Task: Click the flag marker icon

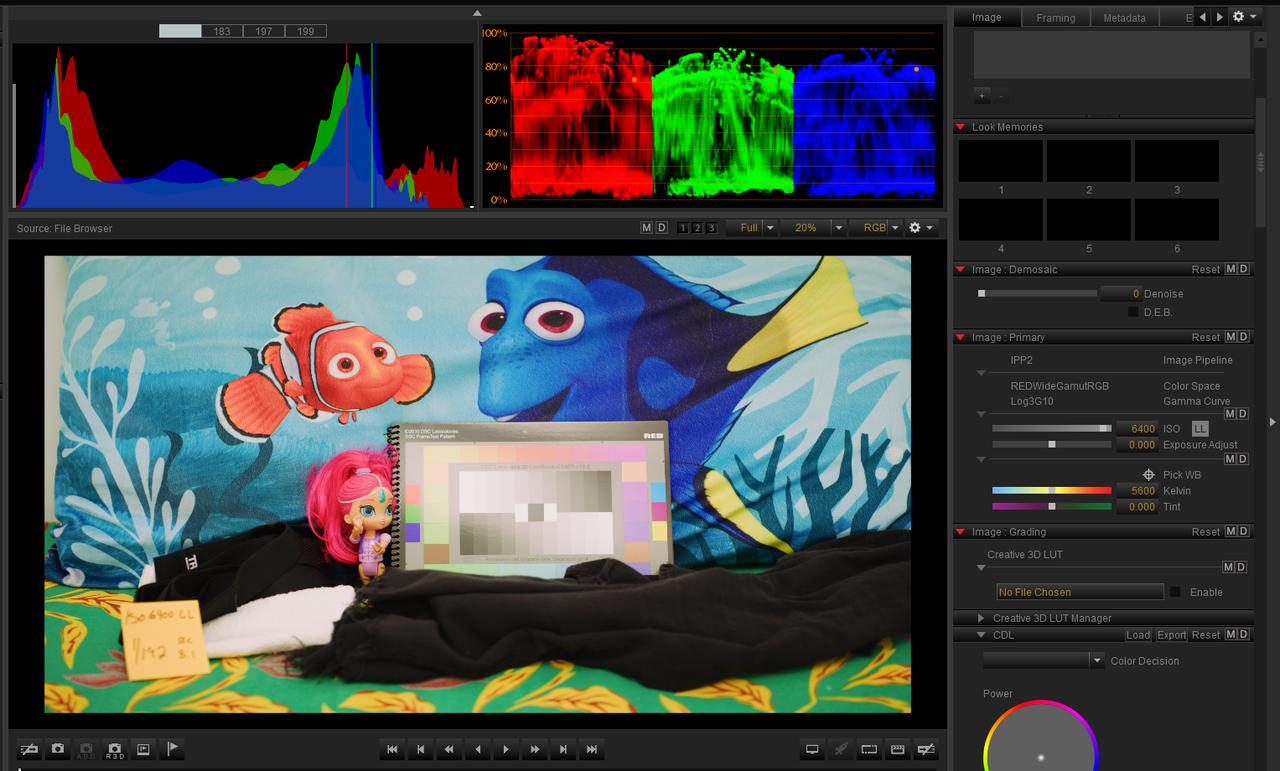Action: click(x=172, y=749)
